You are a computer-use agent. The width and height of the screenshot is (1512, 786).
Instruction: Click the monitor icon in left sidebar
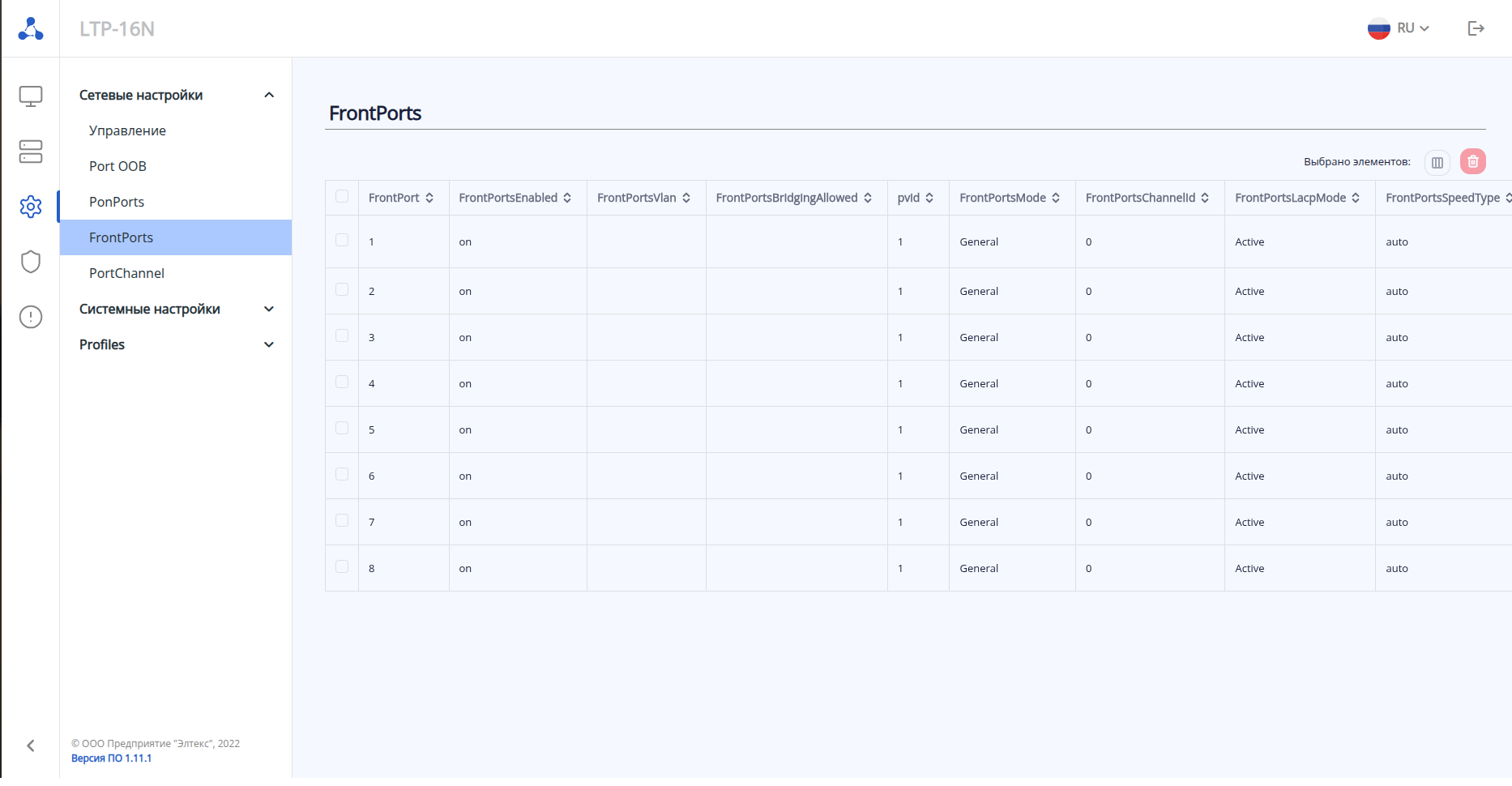(x=31, y=96)
